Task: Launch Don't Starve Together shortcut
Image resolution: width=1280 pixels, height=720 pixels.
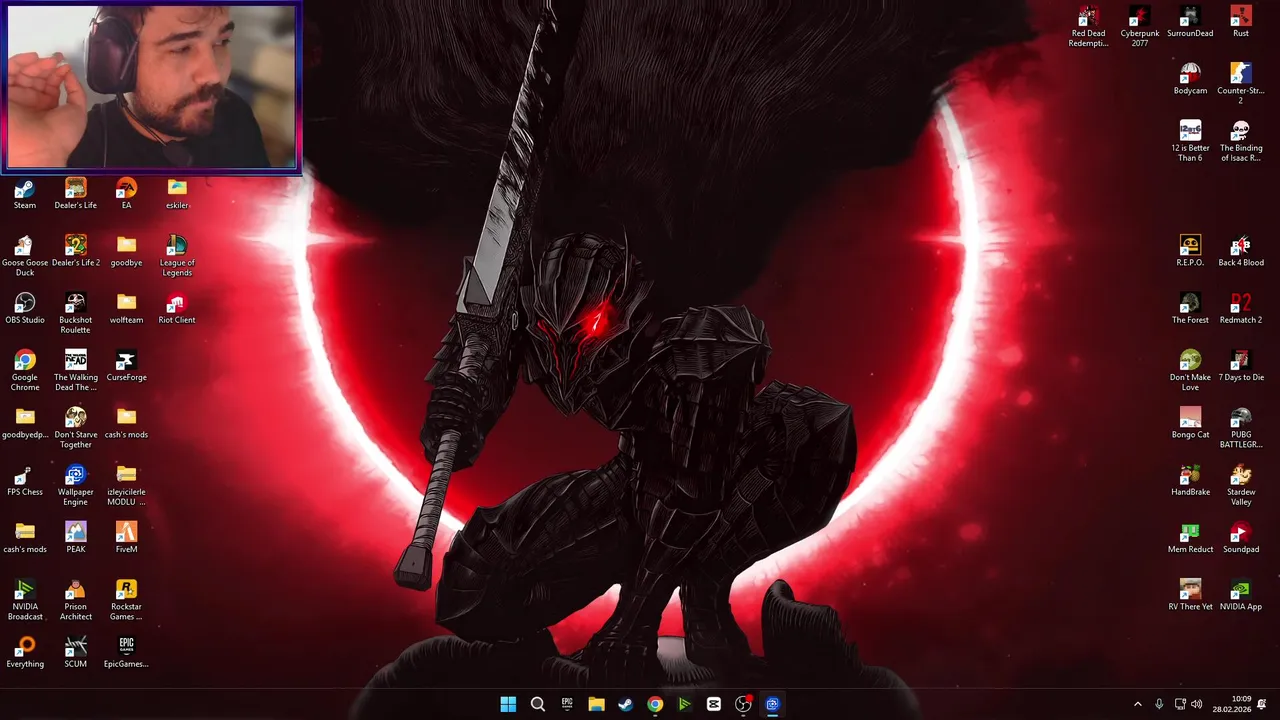Action: tap(76, 428)
